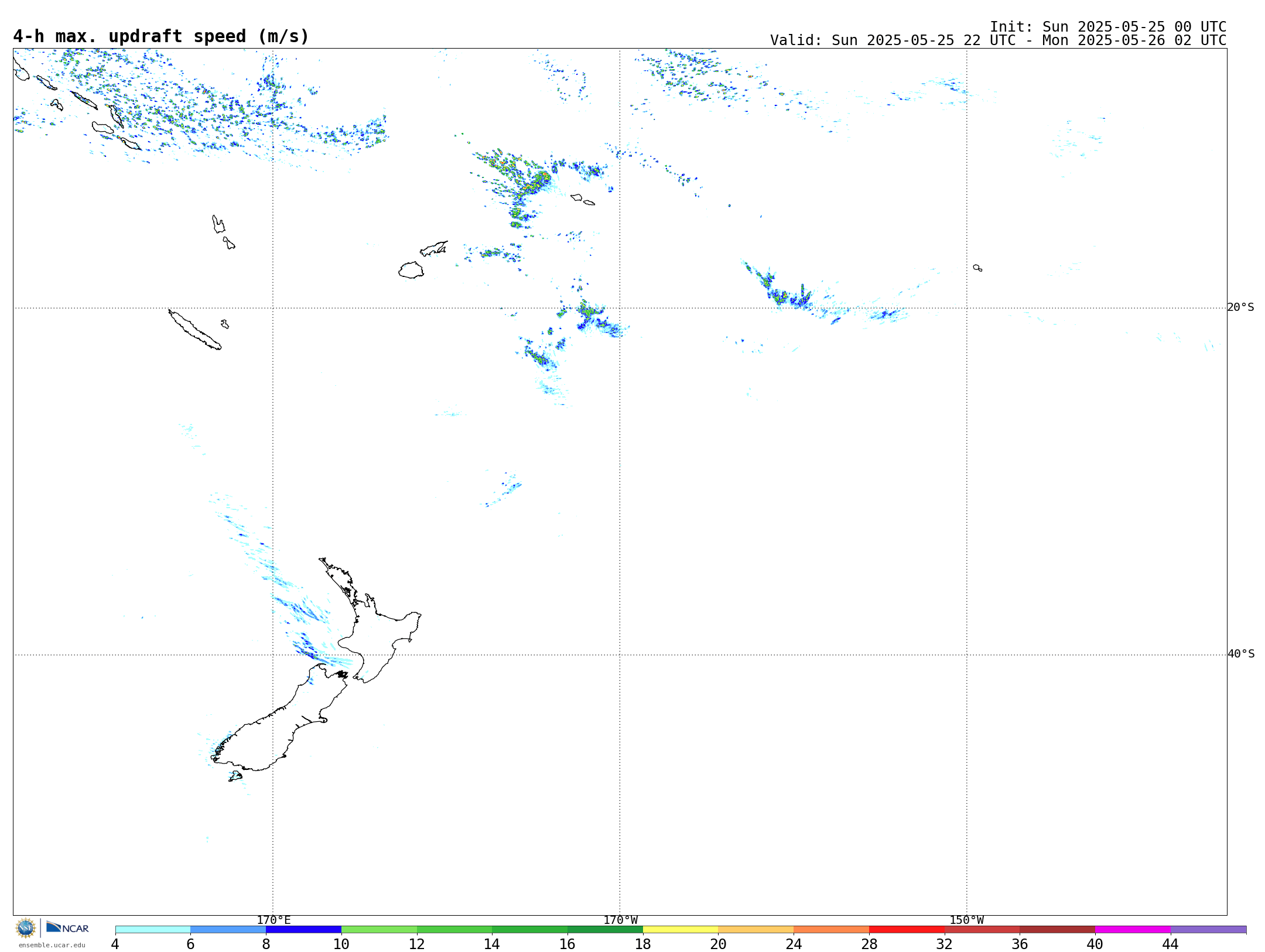Viewport: 1265px width, 952px height.
Task: Click the red 28-32 colorbar swatch
Action: [x=907, y=930]
